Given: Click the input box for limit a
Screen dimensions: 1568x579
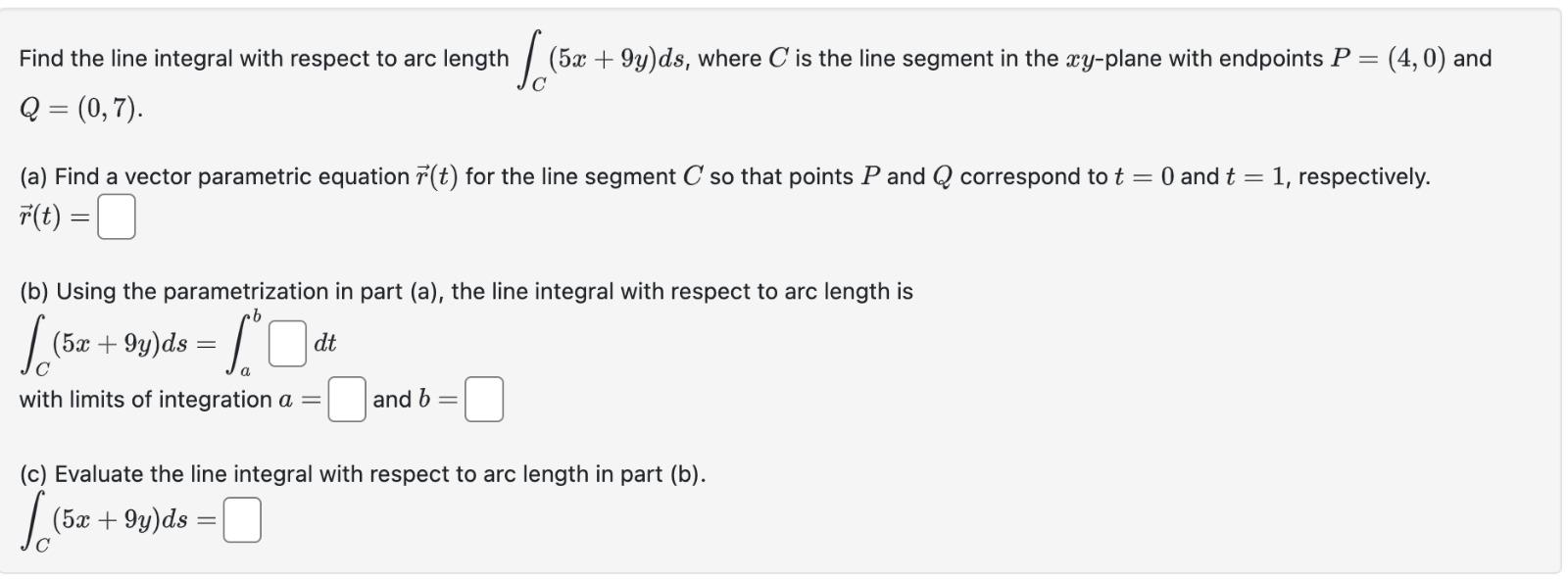Looking at the screenshot, I should (345, 401).
